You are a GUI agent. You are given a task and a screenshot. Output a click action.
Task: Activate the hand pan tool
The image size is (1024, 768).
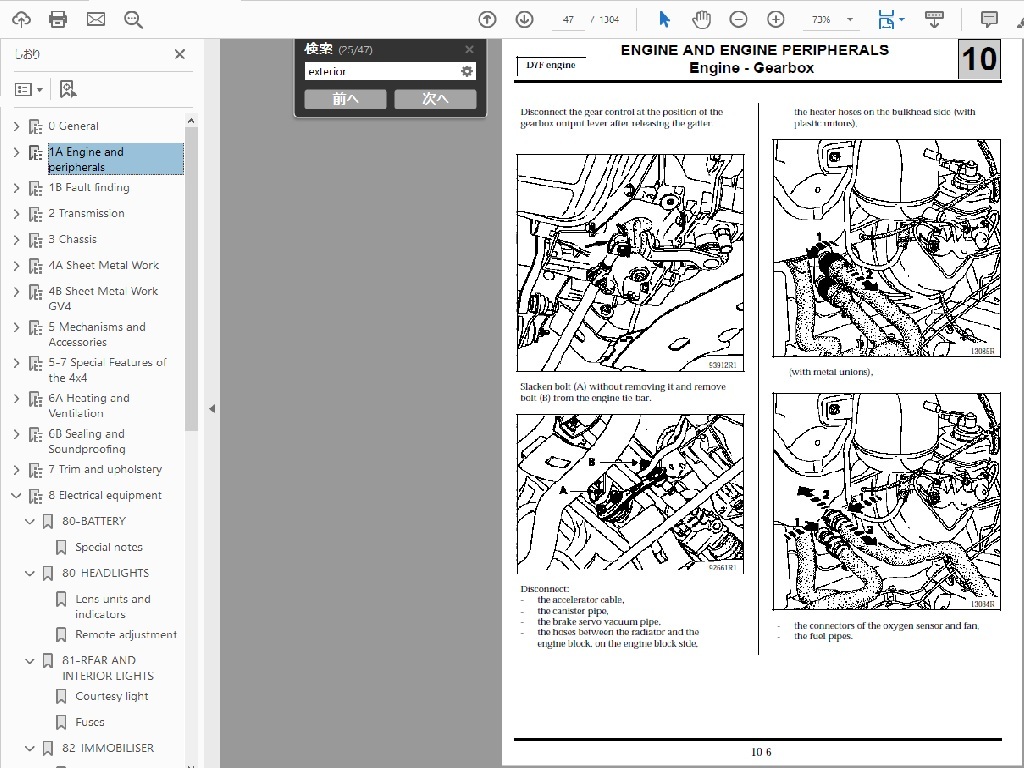[x=701, y=20]
